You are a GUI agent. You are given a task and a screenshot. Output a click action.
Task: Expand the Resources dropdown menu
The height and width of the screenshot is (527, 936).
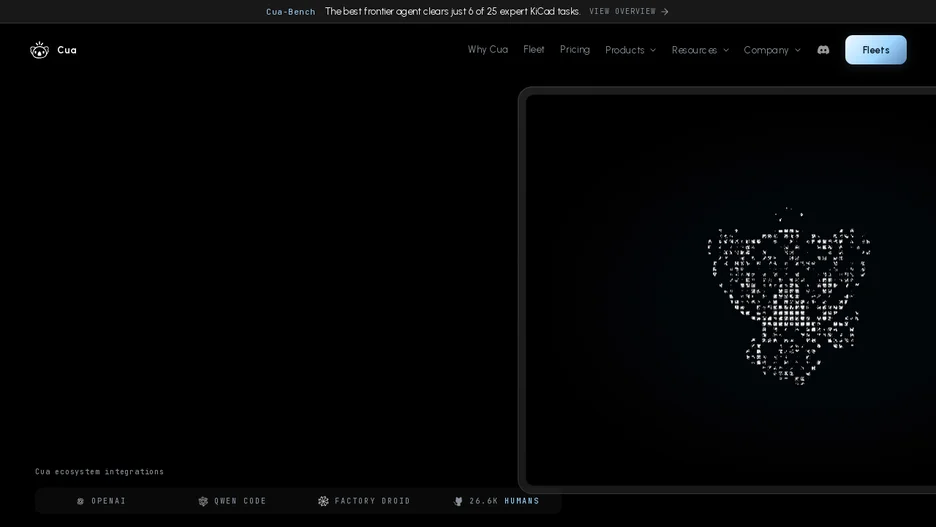pyautogui.click(x=700, y=50)
